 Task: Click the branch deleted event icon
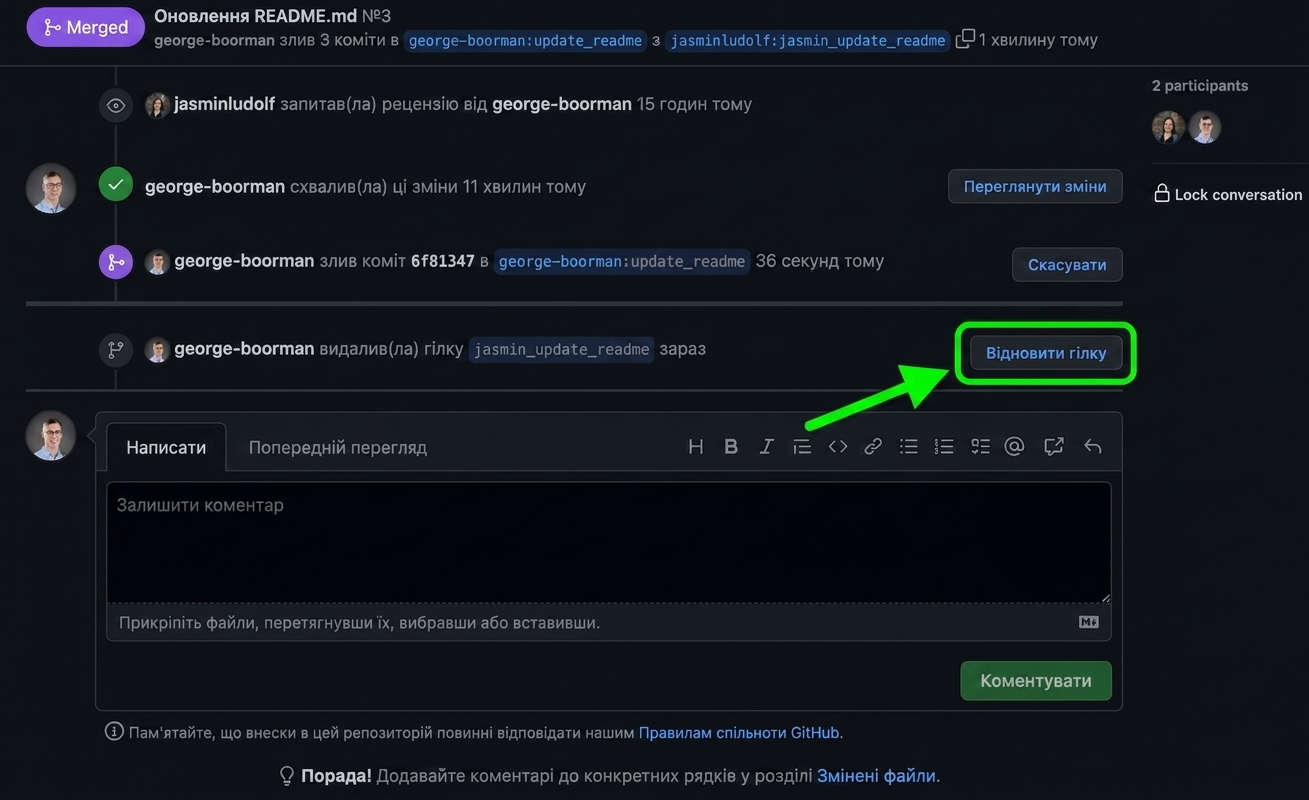point(116,350)
